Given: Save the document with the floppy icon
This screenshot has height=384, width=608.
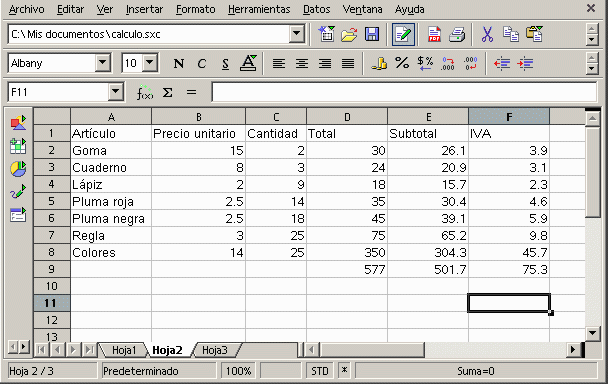Looking at the screenshot, I should [x=372, y=35].
